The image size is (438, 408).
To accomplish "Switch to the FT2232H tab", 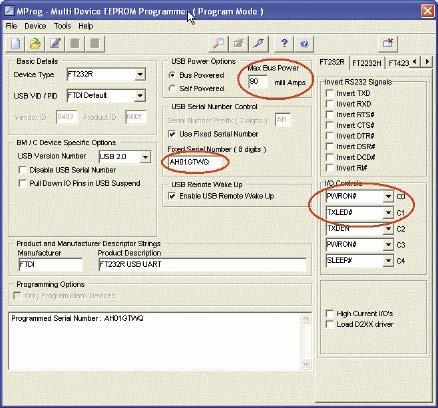I will (367, 63).
